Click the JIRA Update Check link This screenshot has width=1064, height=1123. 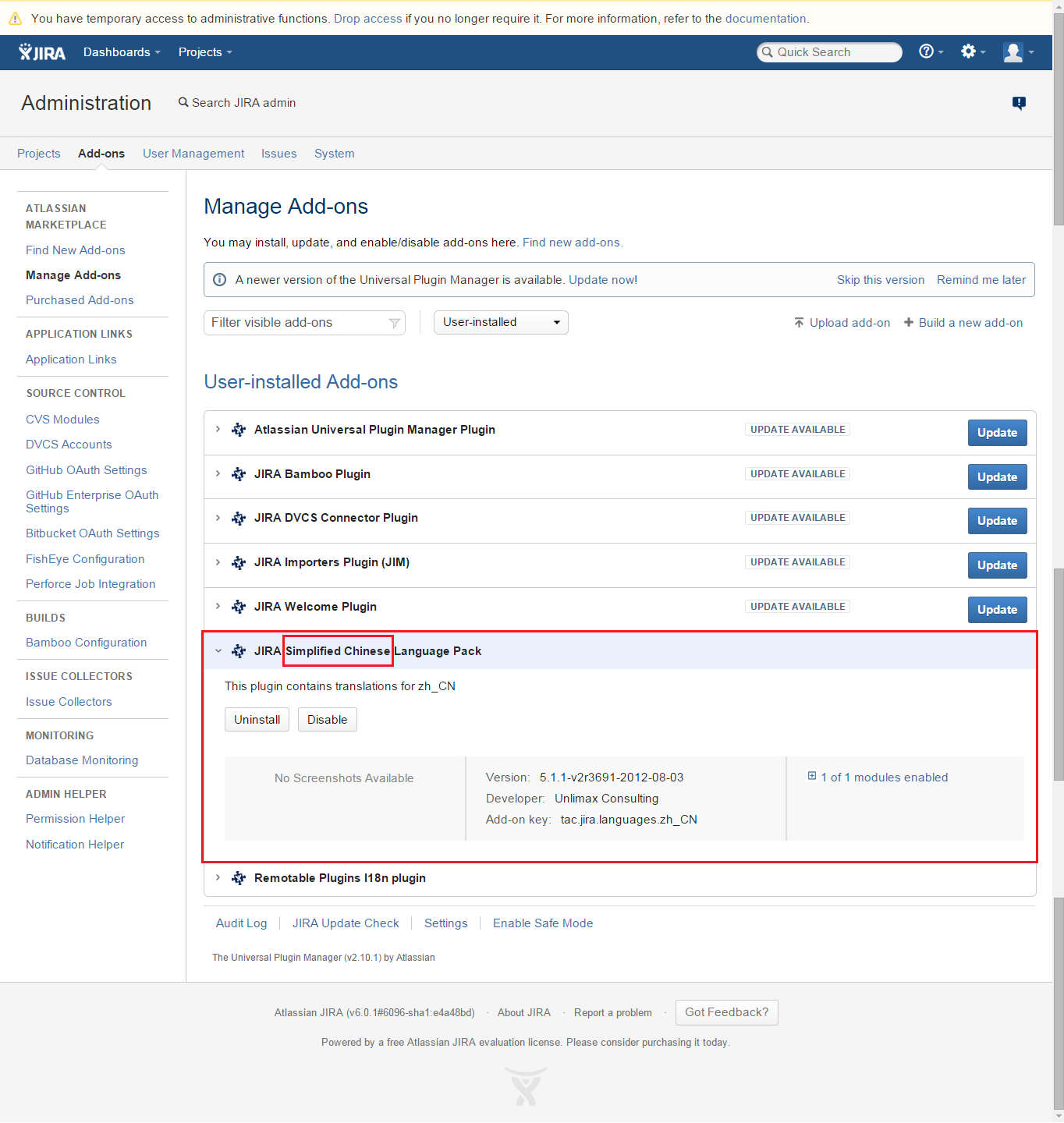click(x=346, y=923)
